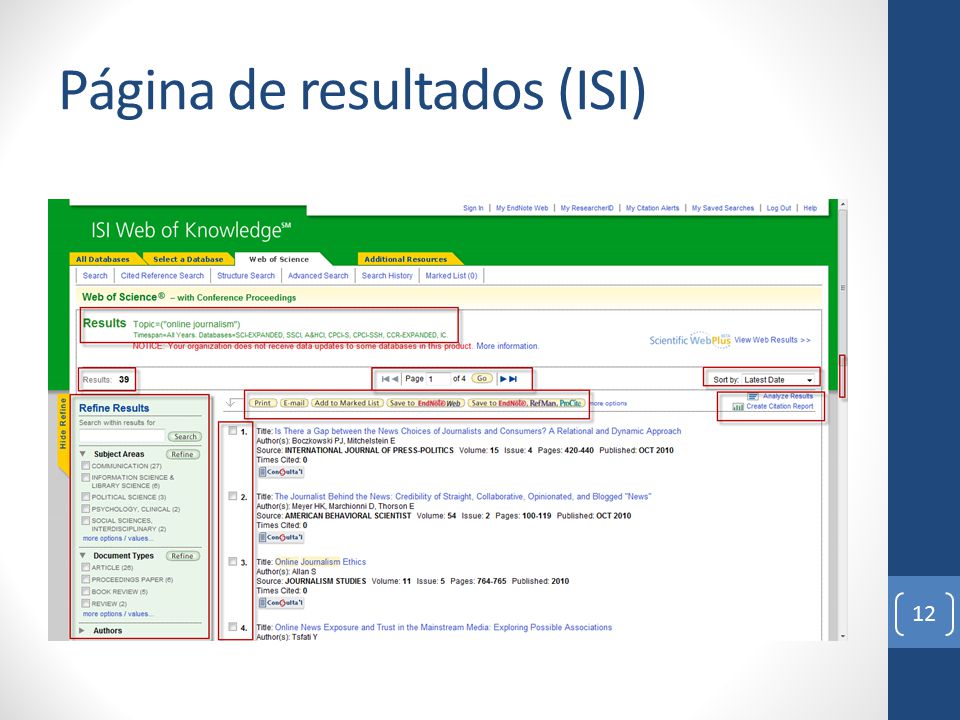Screen dimensions: 960x720
Task: Check the REVIEW document type
Action: 86,604
